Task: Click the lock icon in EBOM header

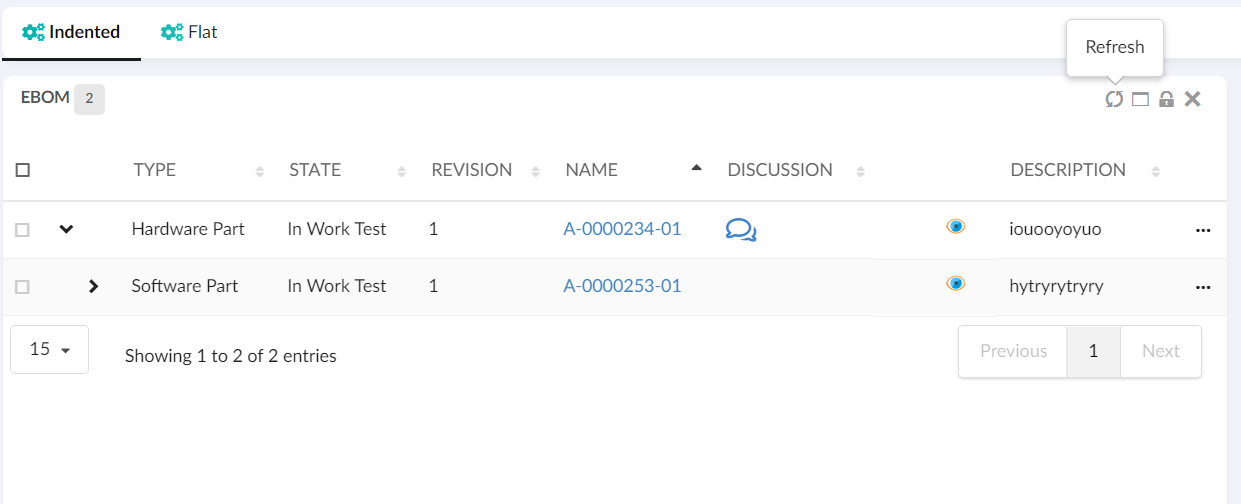Action: click(x=1166, y=99)
